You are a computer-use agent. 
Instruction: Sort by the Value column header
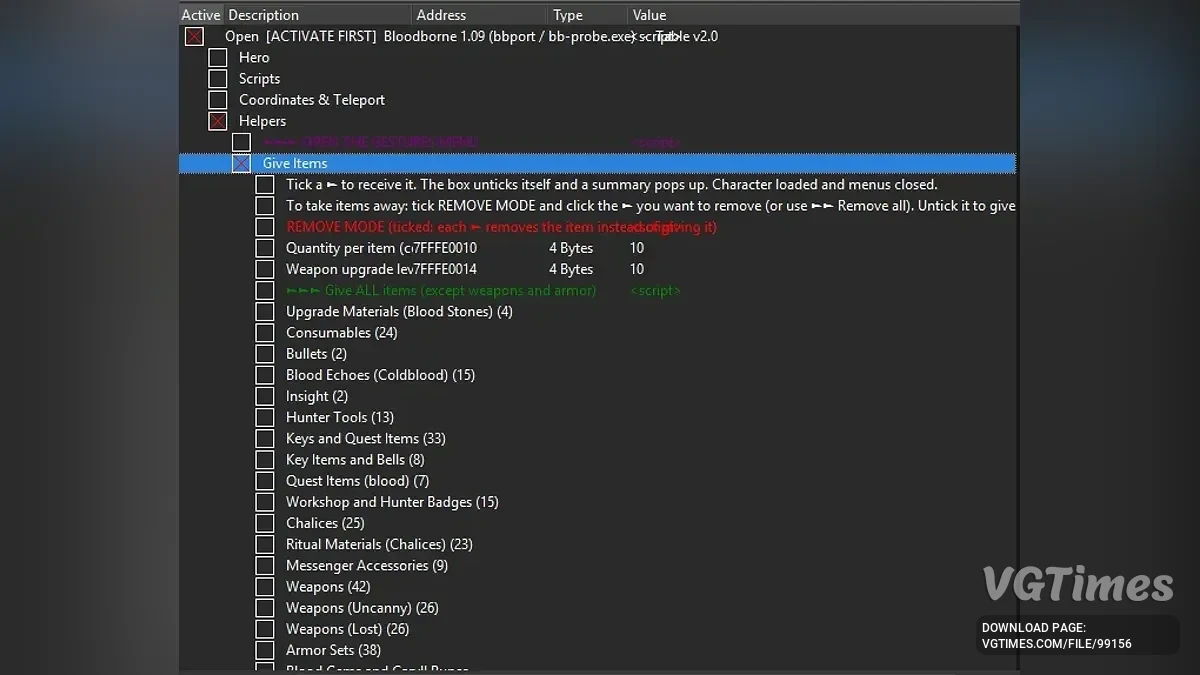(x=823, y=15)
